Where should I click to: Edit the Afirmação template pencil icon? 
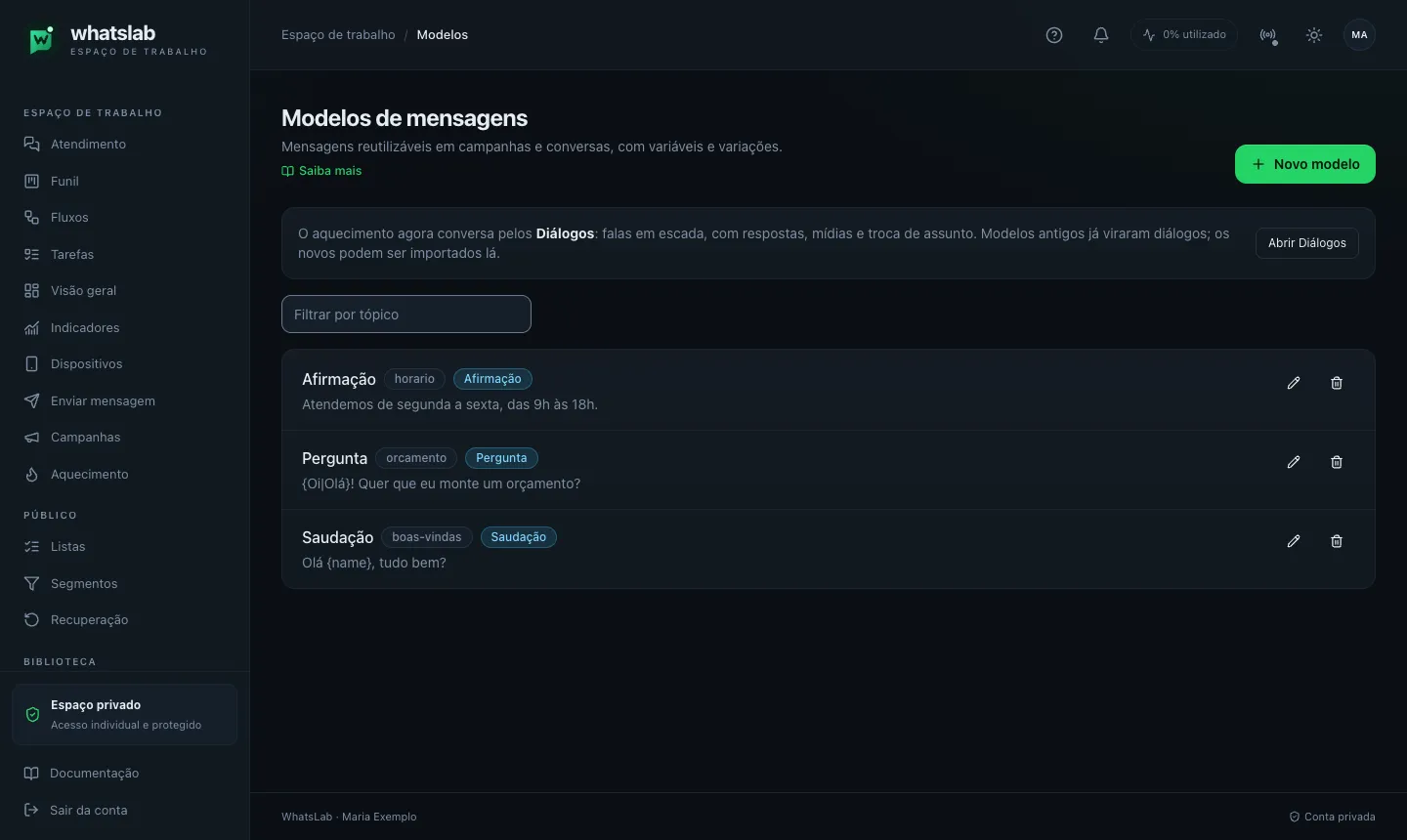click(1294, 383)
